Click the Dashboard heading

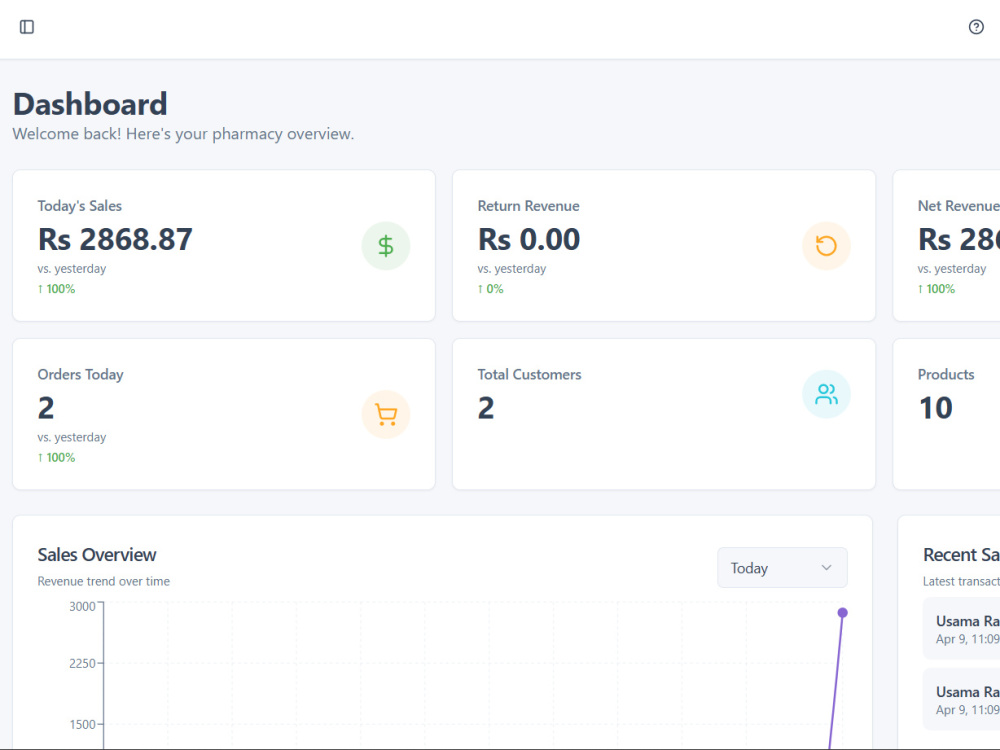tap(90, 104)
